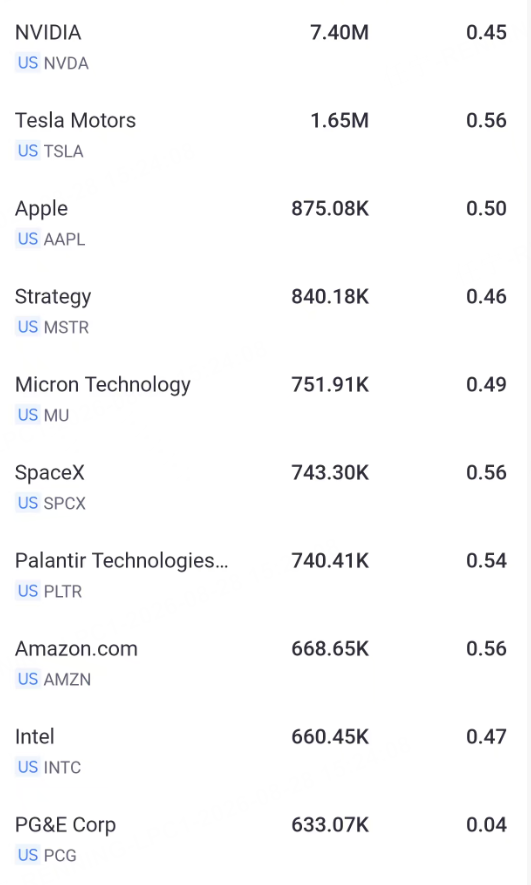Select the US market tag next to MU
The image size is (531, 885).
click(28, 415)
